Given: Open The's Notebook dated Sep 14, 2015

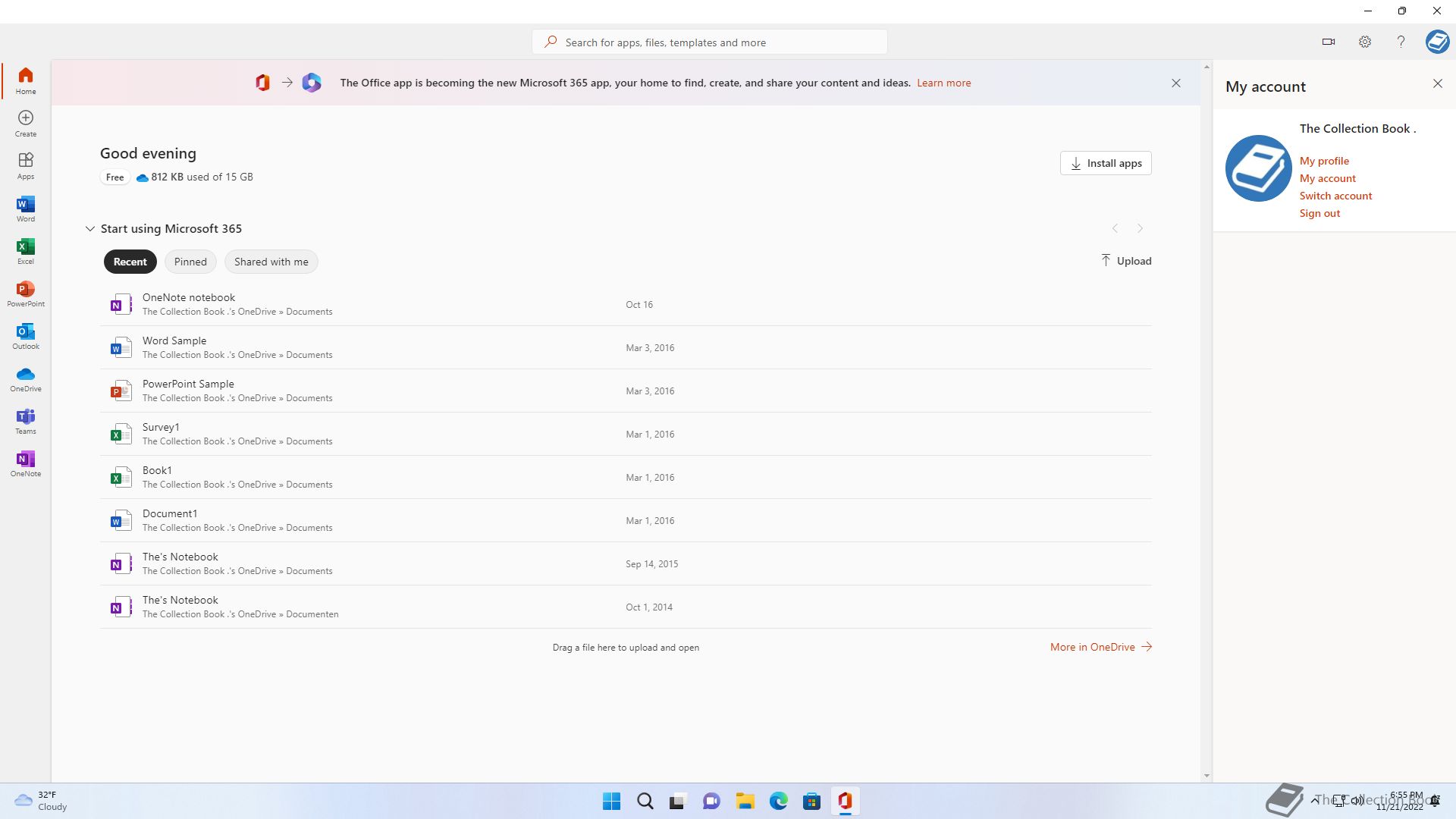Looking at the screenshot, I should coord(626,563).
